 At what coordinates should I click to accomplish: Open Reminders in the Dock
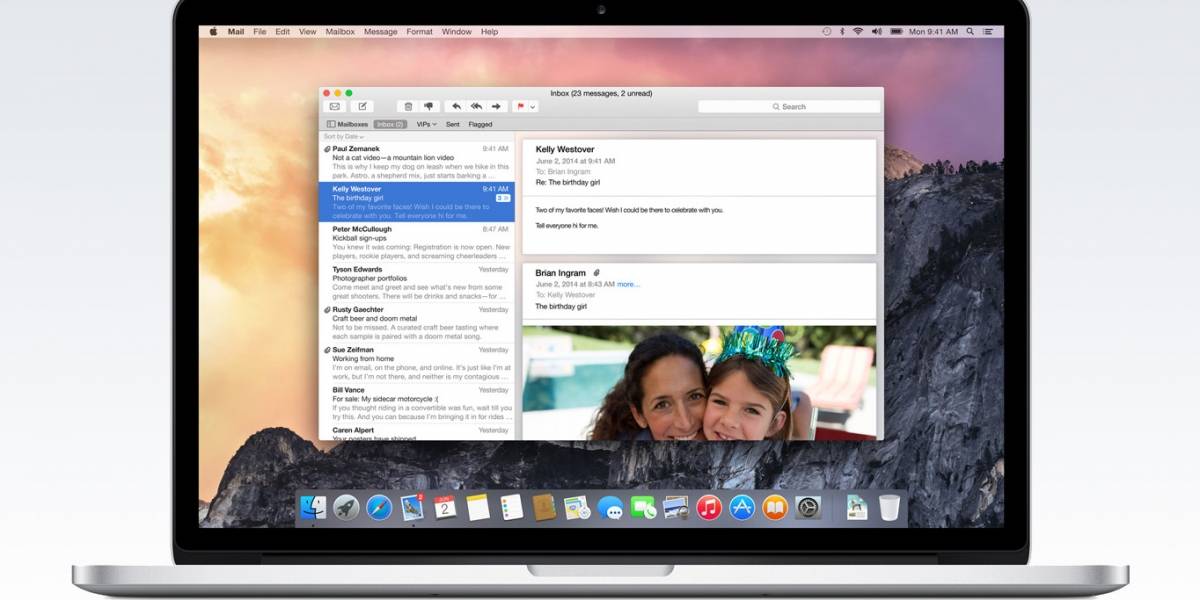(x=511, y=507)
